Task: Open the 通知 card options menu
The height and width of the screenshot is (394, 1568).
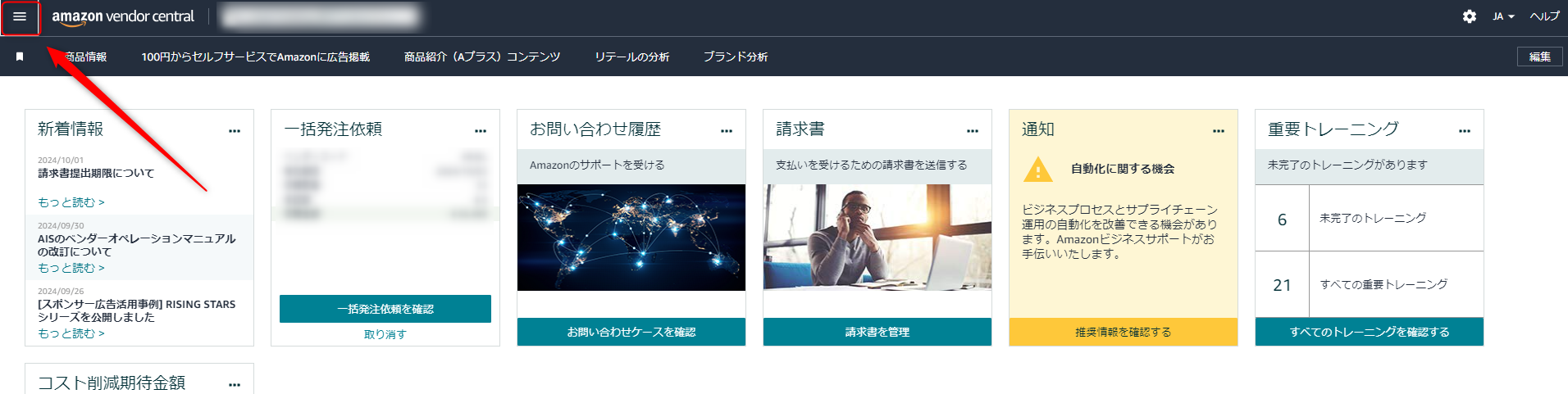Action: (1219, 131)
